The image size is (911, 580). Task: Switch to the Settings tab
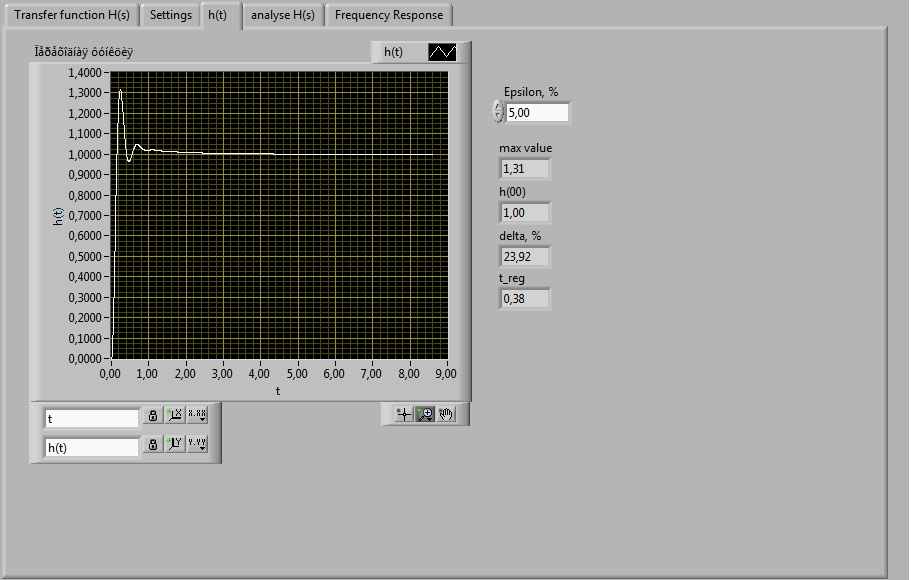[171, 15]
